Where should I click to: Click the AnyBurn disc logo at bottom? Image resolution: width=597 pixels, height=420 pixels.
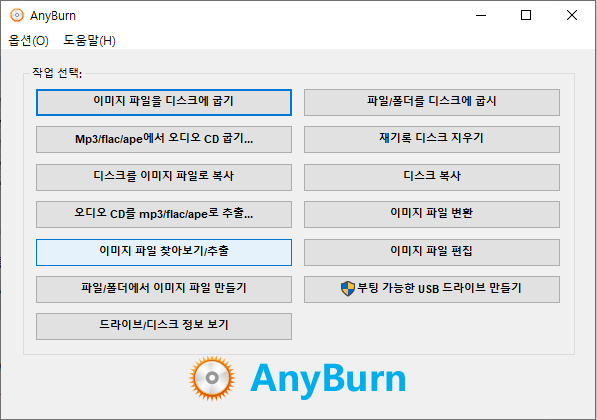pyautogui.click(x=212, y=378)
